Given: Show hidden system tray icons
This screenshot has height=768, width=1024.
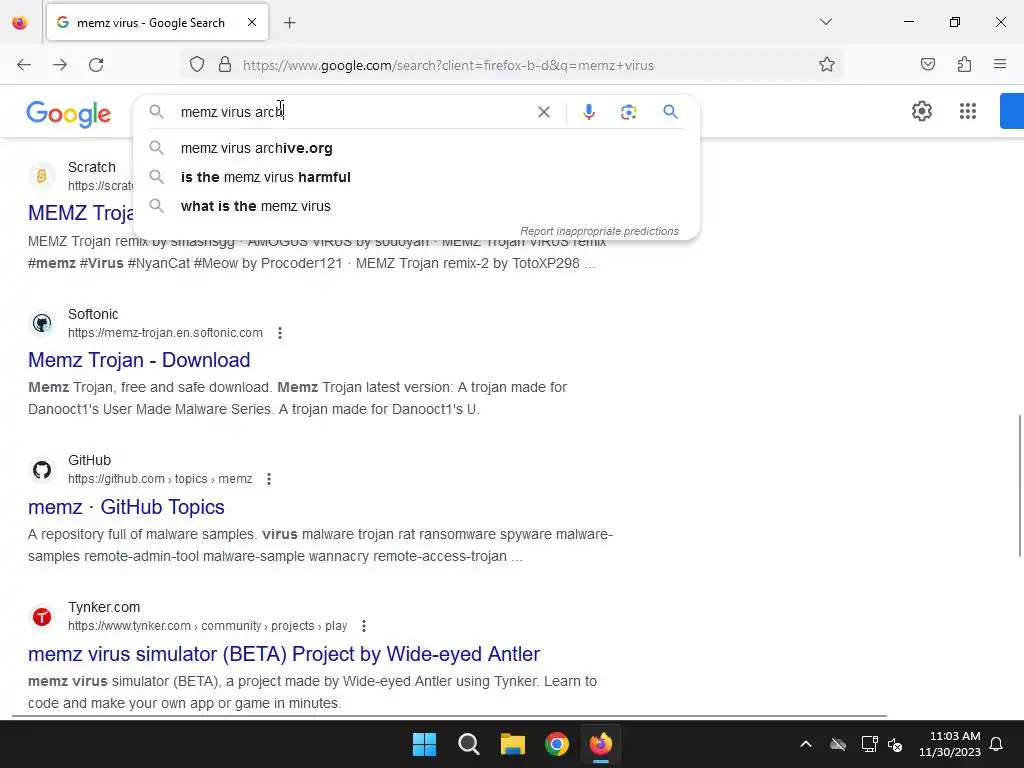Looking at the screenshot, I should [x=806, y=744].
